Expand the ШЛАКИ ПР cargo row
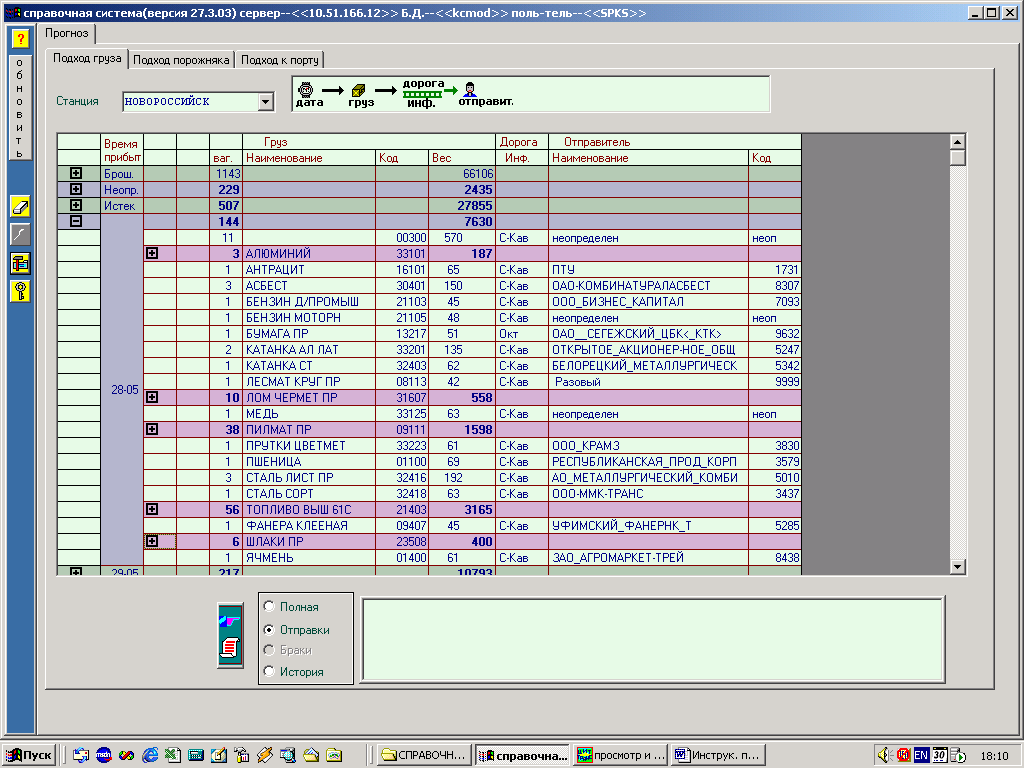This screenshot has width=1024, height=768. [152, 541]
